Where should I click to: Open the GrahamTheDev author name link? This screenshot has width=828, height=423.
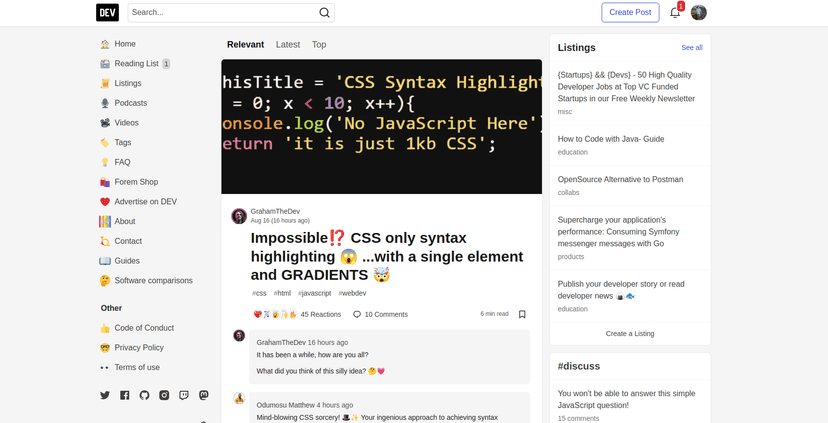click(275, 211)
